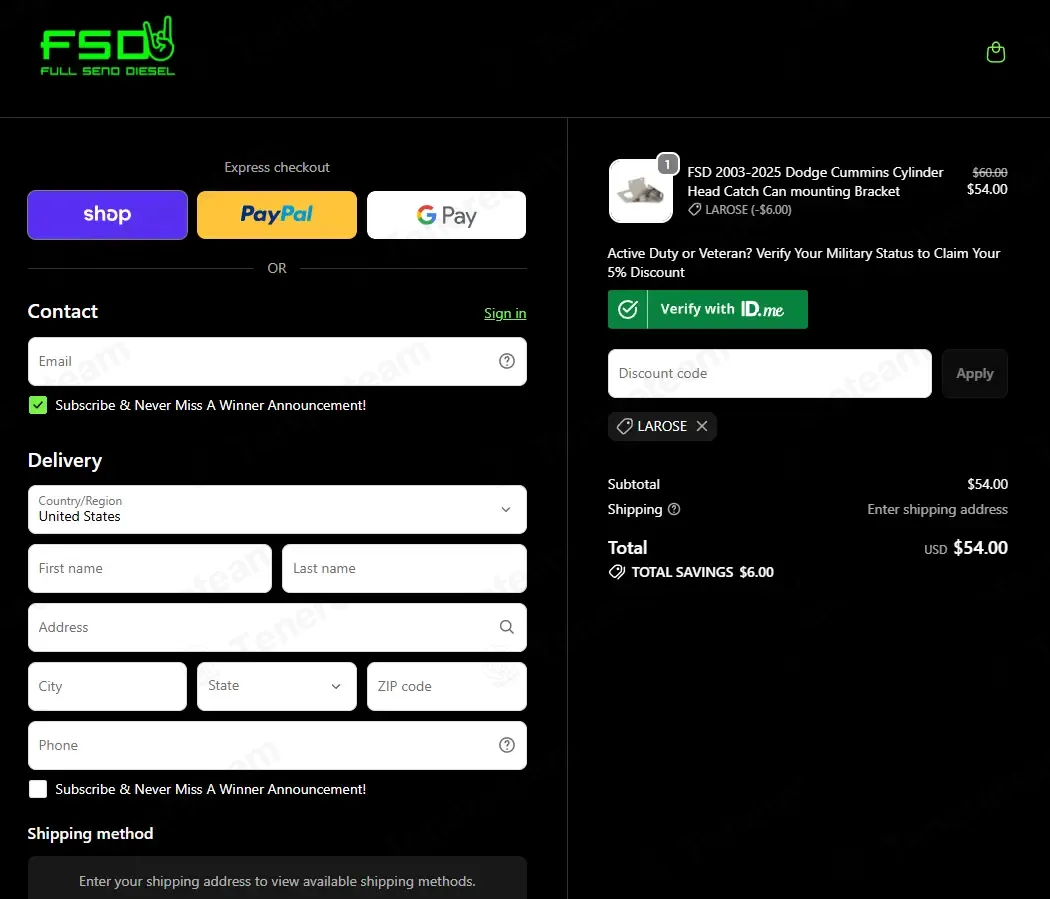Click the Subtotal $54.00 amount
Viewport: 1050px width, 899px height.
[x=987, y=484]
